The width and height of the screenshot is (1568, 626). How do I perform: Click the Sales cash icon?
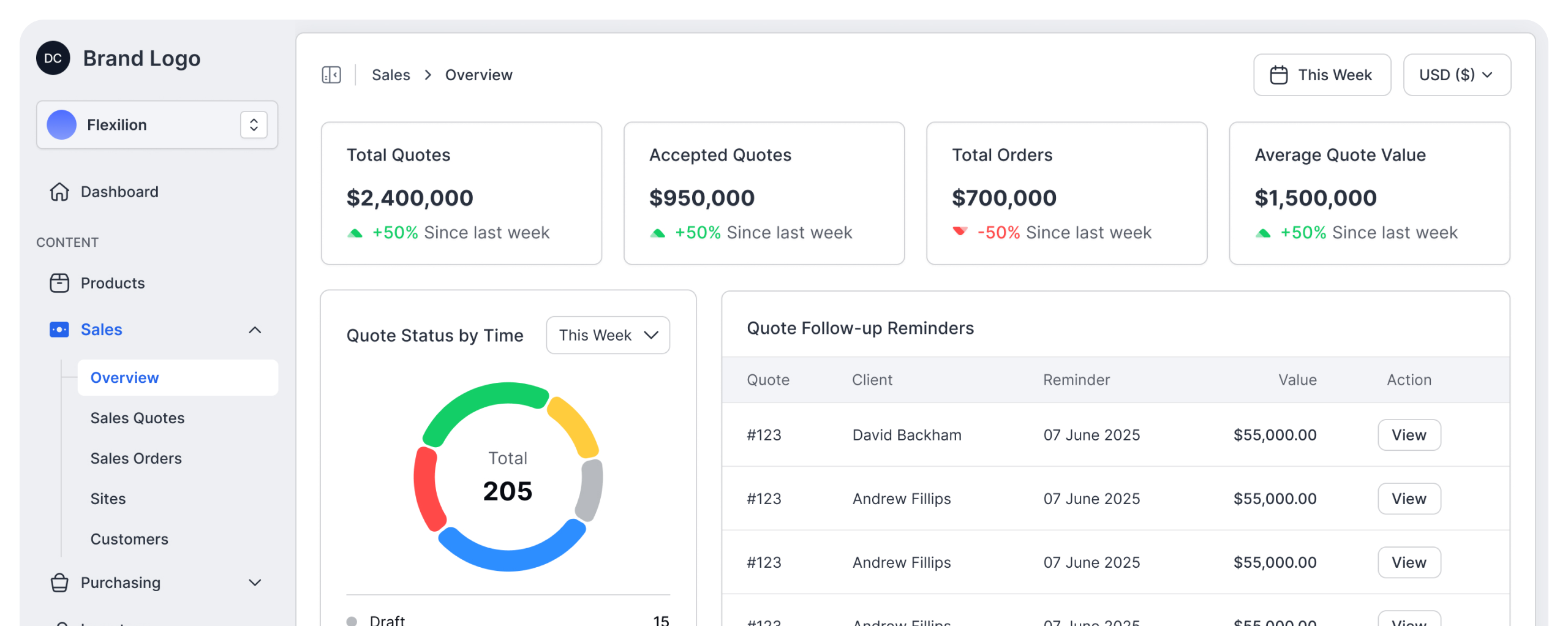coord(59,330)
